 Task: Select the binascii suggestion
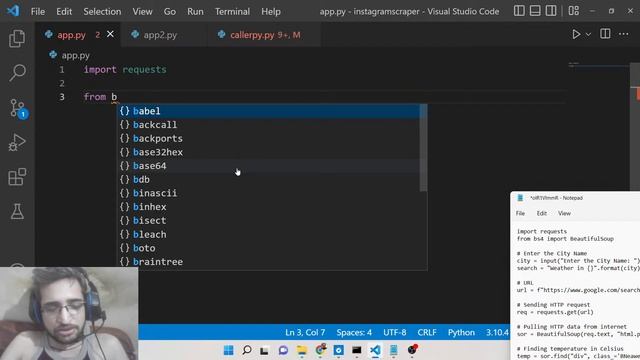point(269,193)
